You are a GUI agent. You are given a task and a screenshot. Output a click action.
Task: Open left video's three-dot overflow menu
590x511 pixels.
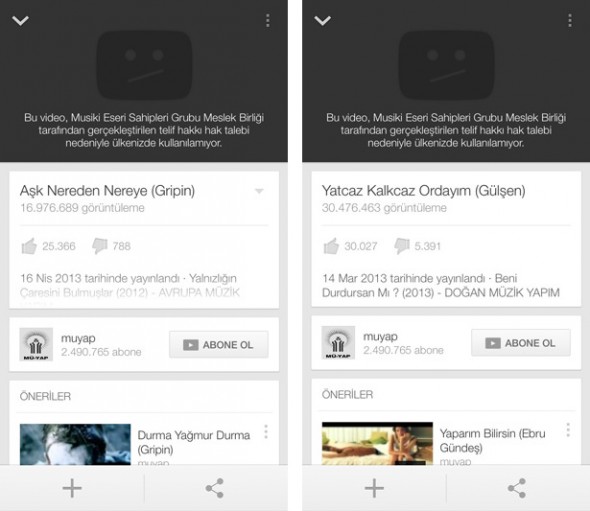[x=268, y=20]
